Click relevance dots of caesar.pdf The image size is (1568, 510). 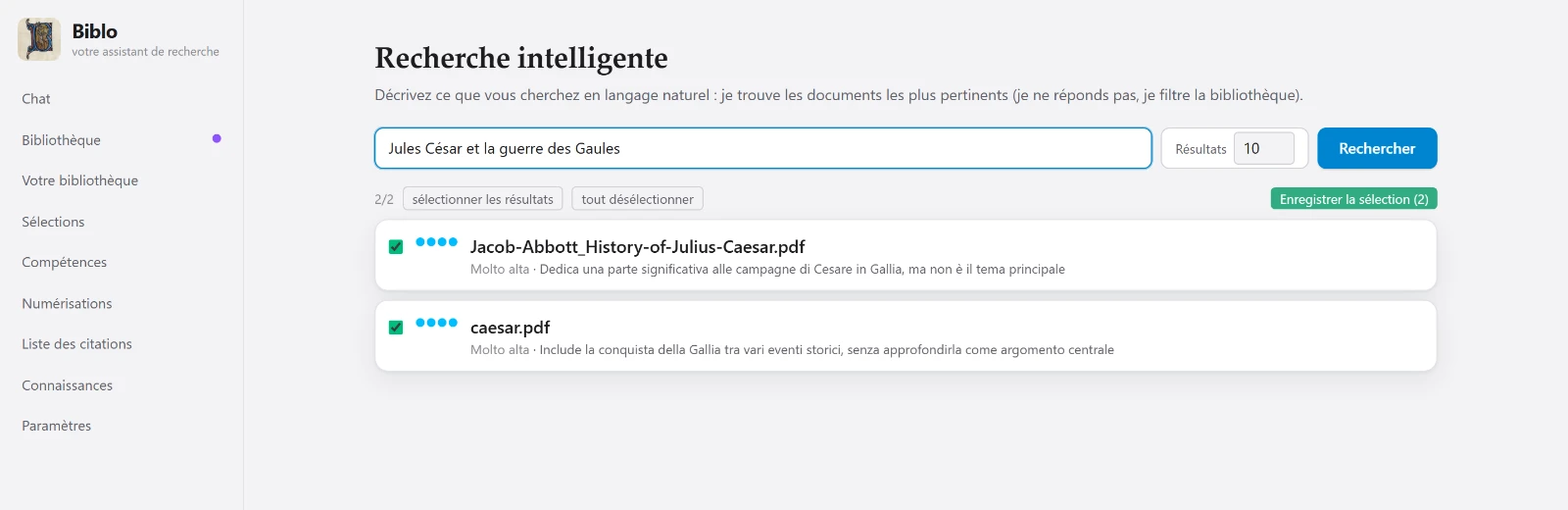(436, 322)
